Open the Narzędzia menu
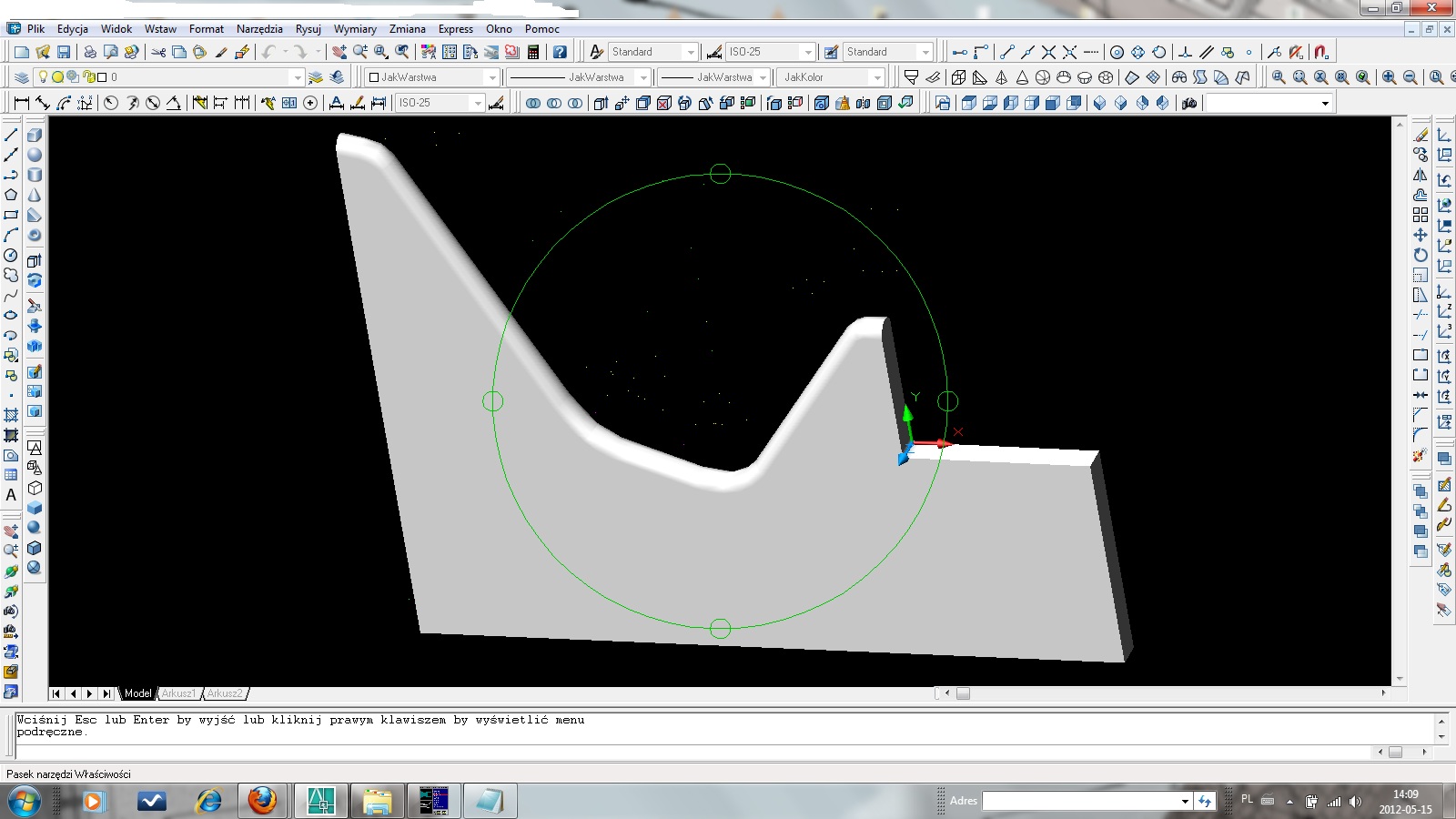This screenshot has height=819, width=1456. click(259, 29)
